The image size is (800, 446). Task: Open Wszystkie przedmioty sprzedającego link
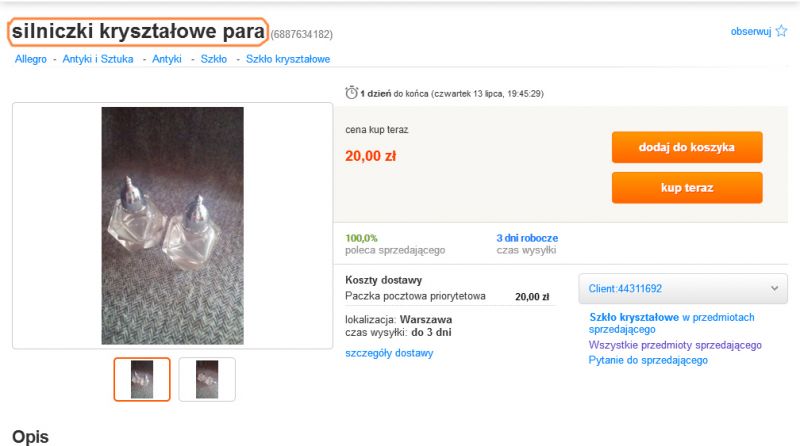coord(675,345)
